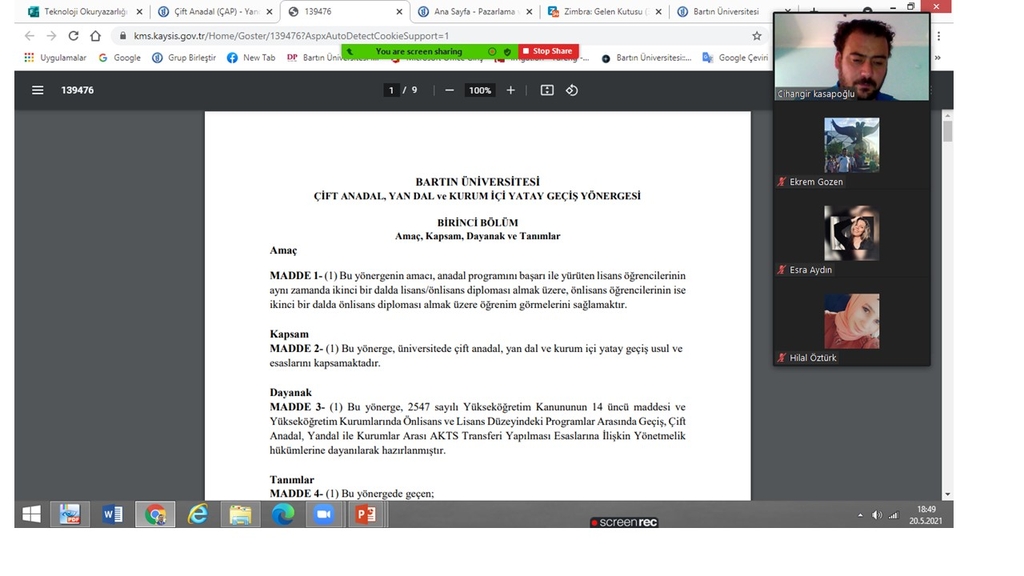Click the fit to page icon
1024x576 pixels.
[547, 90]
